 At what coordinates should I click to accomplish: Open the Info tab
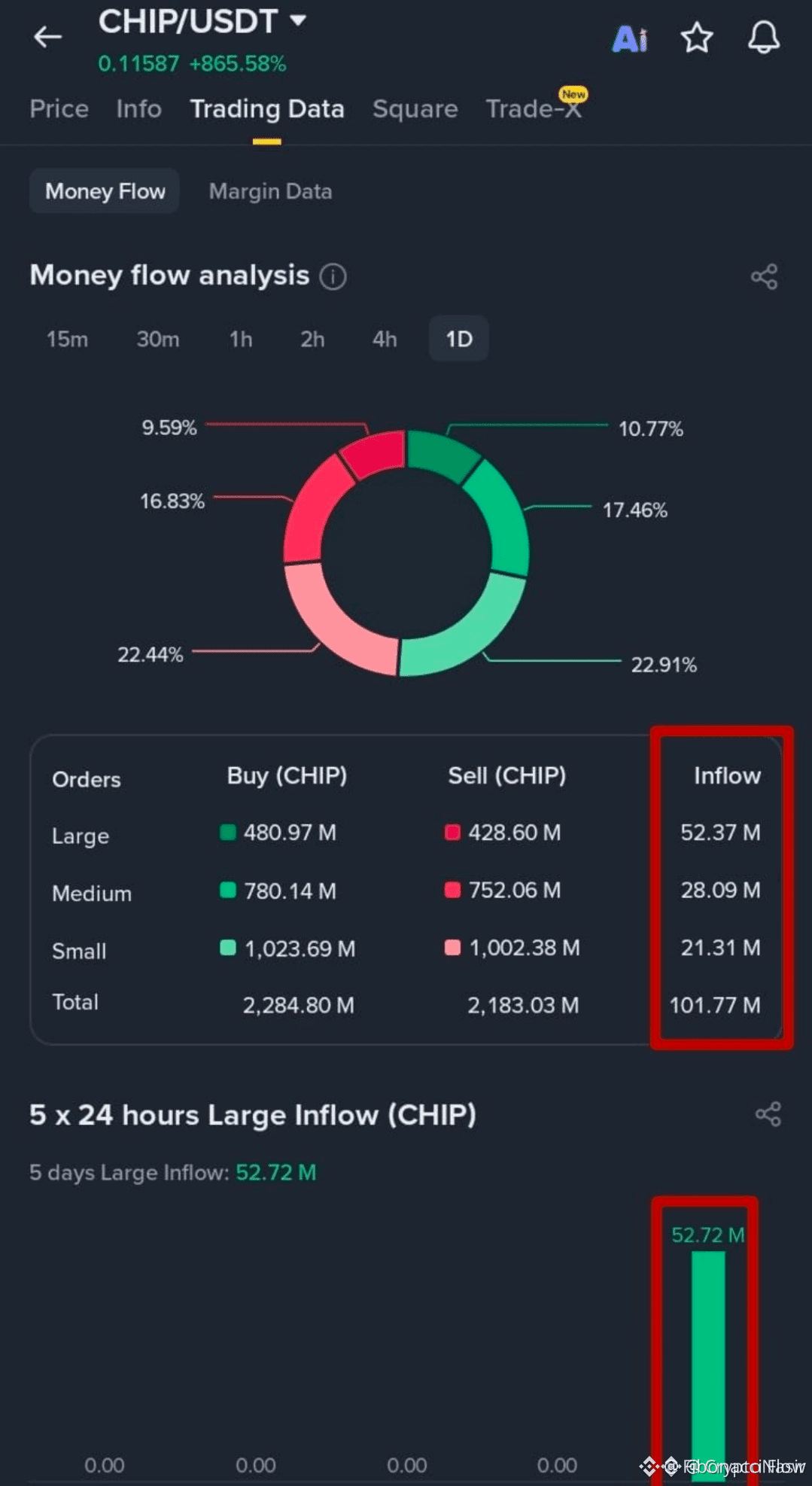138,109
